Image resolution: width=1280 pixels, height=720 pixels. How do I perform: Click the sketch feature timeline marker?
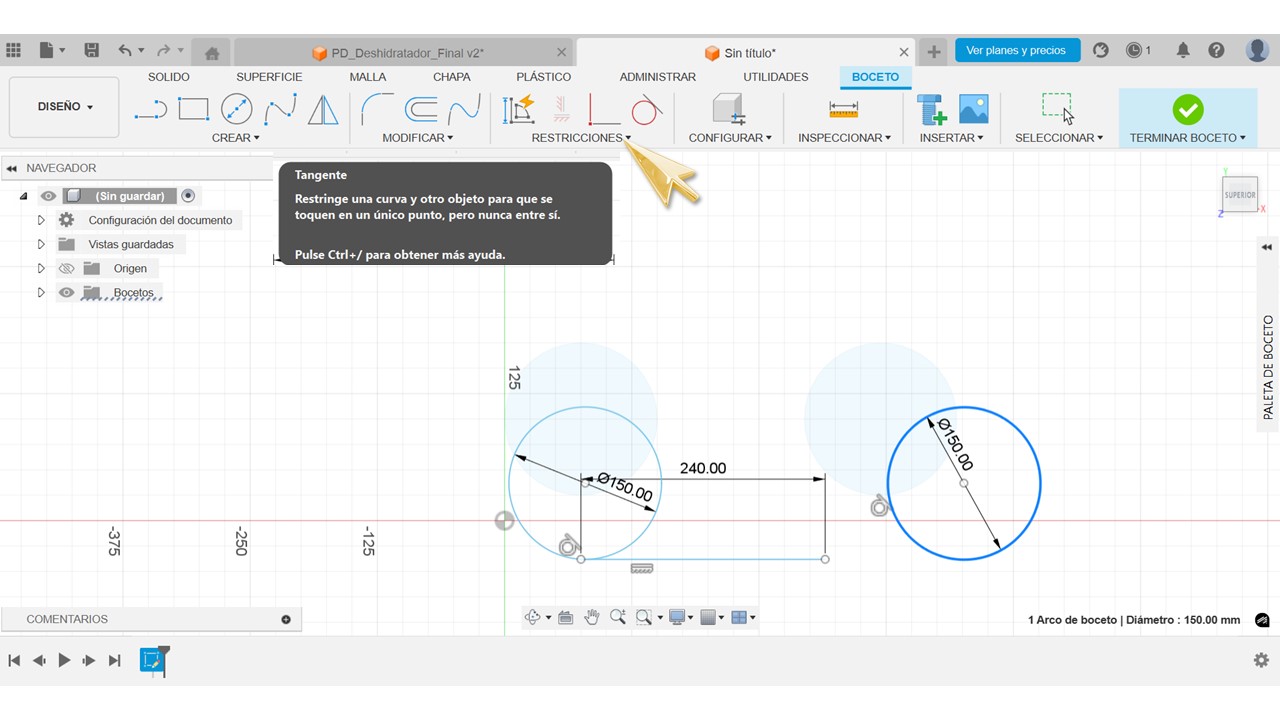(152, 660)
